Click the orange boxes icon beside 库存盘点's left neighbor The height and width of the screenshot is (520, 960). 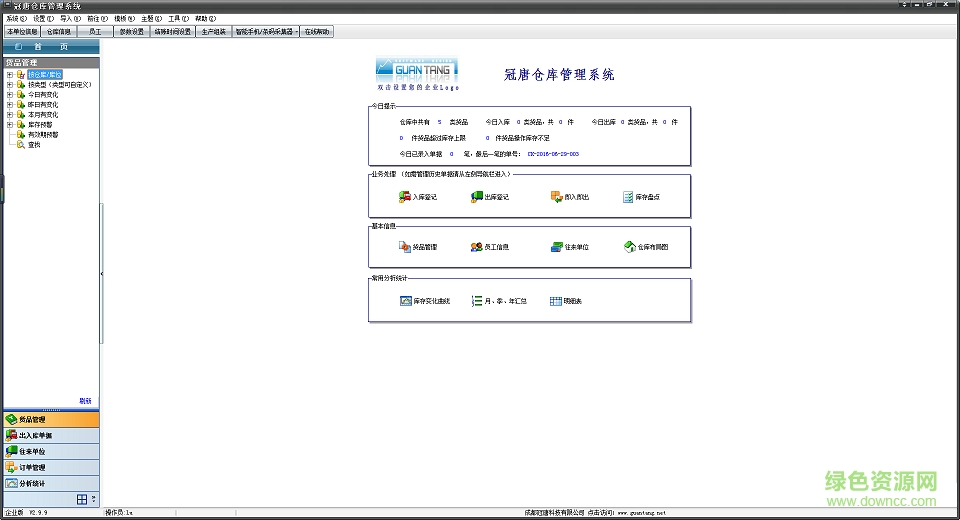point(557,197)
